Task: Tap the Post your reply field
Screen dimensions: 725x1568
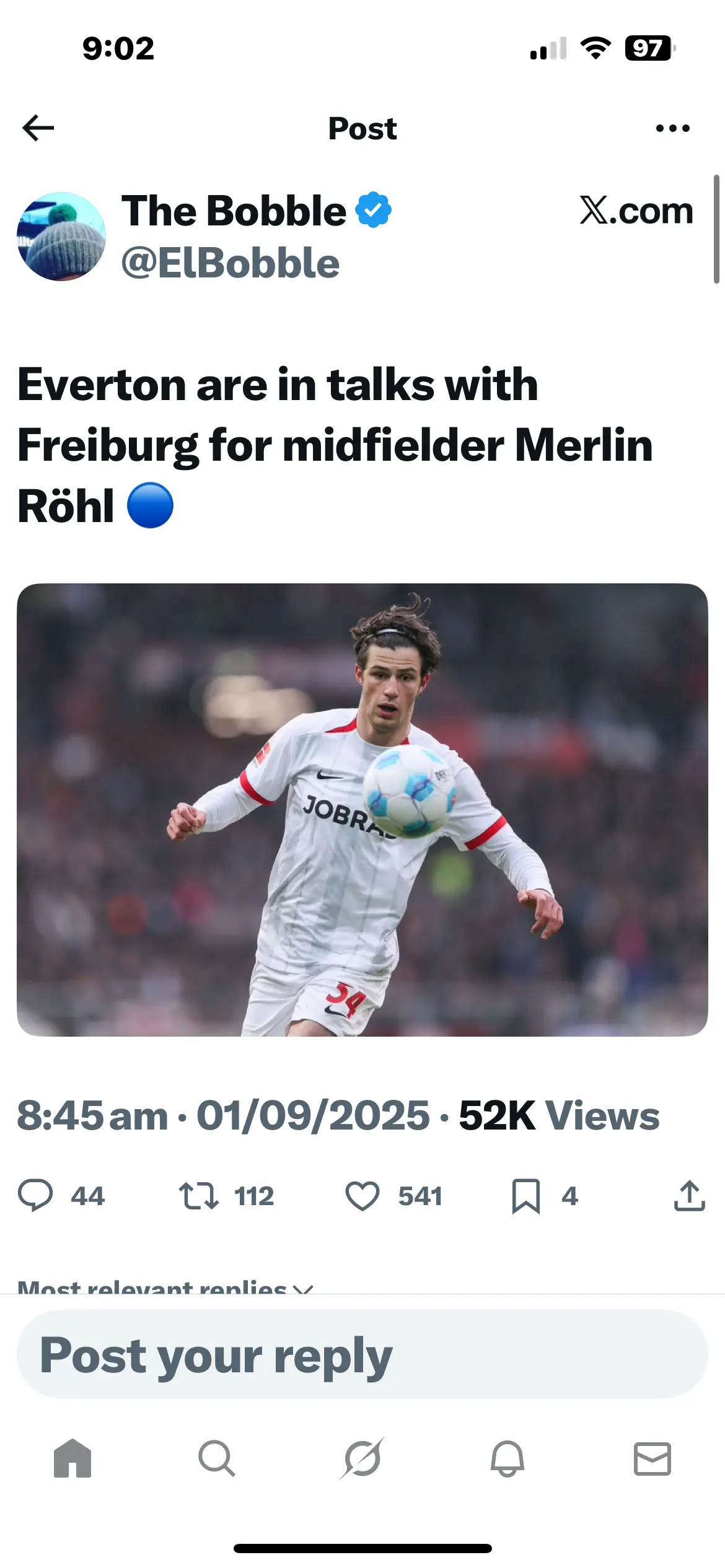Action: 362,1355
